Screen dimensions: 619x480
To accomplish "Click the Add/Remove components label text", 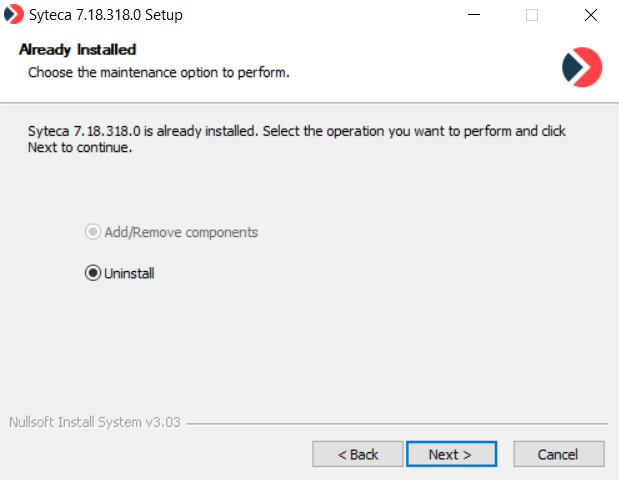I will pos(181,232).
